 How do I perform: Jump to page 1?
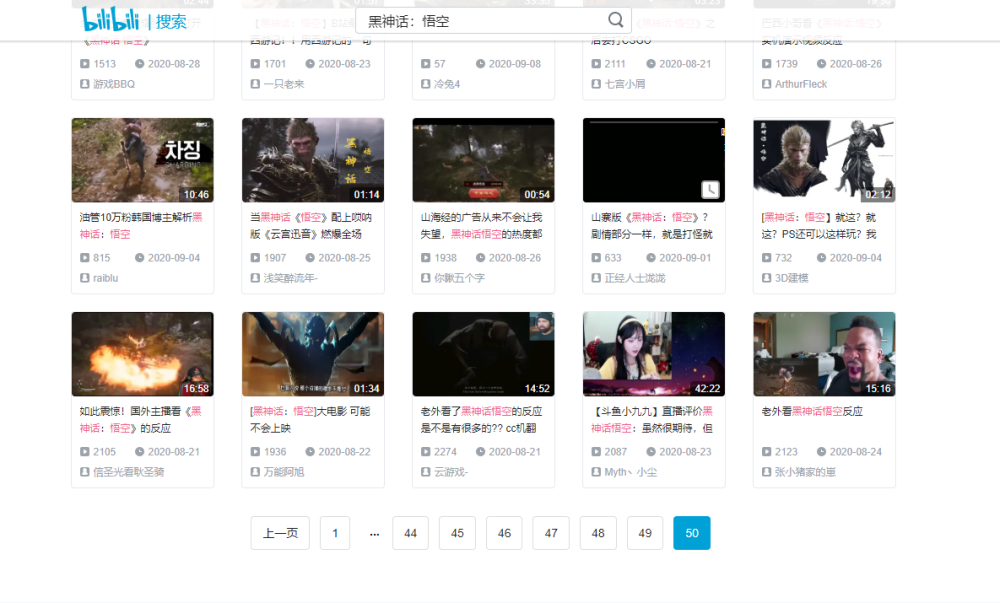click(x=335, y=533)
